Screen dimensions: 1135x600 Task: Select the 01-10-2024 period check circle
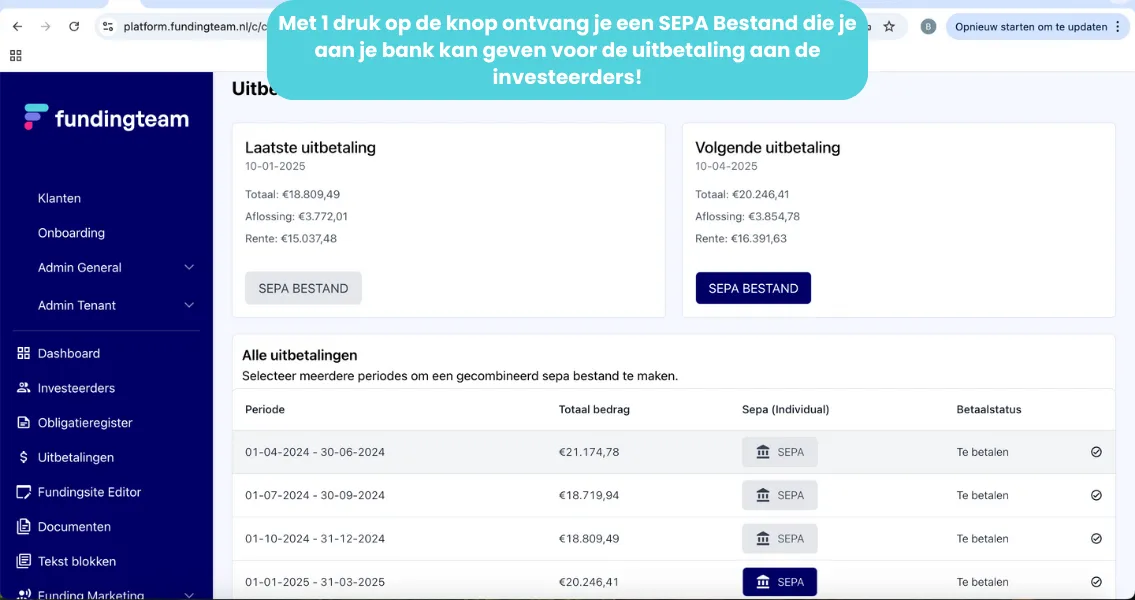click(x=1096, y=539)
